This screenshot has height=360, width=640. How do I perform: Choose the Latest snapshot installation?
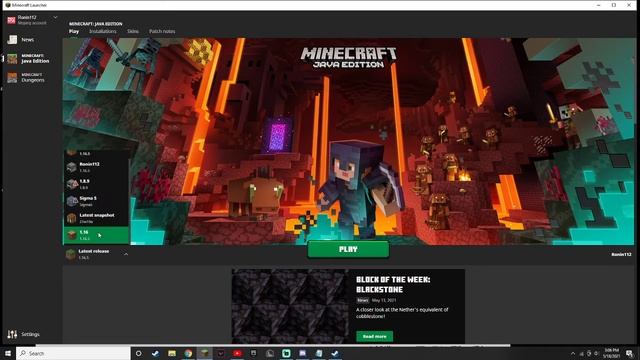tap(97, 218)
